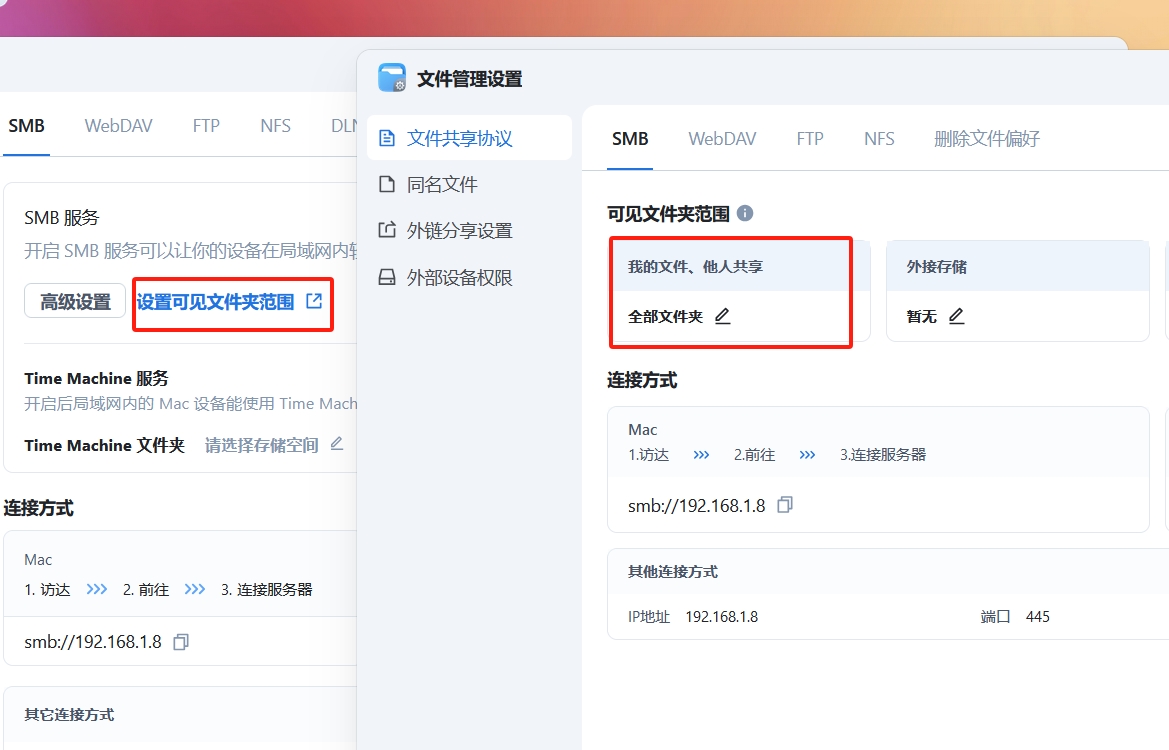Edit 全部文件夹 with the pencil icon
1169x750 pixels.
(722, 316)
